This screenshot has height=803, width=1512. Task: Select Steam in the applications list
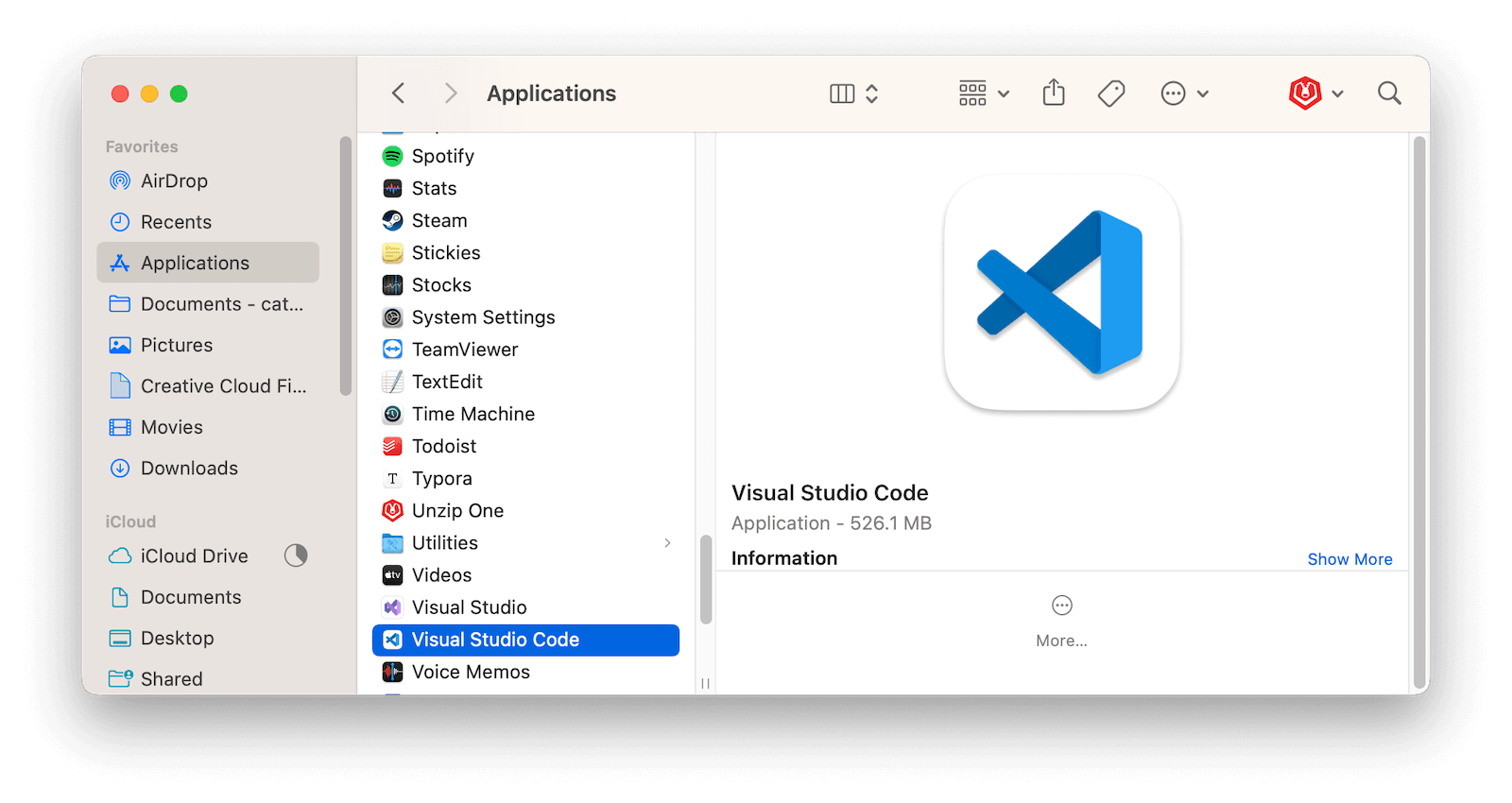click(x=439, y=221)
